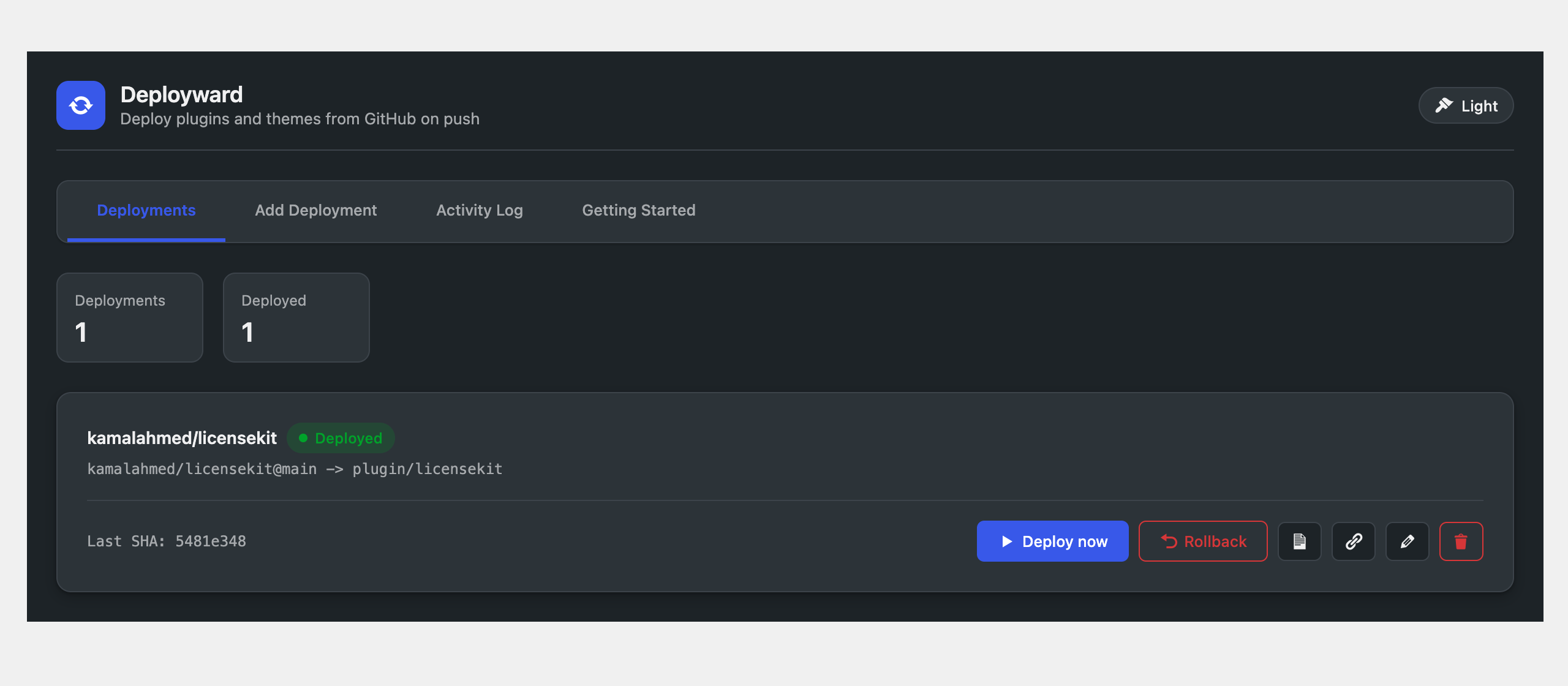1568x686 pixels.
Task: Click the 'Deploy plugins and themes' subtitle
Action: click(x=300, y=119)
